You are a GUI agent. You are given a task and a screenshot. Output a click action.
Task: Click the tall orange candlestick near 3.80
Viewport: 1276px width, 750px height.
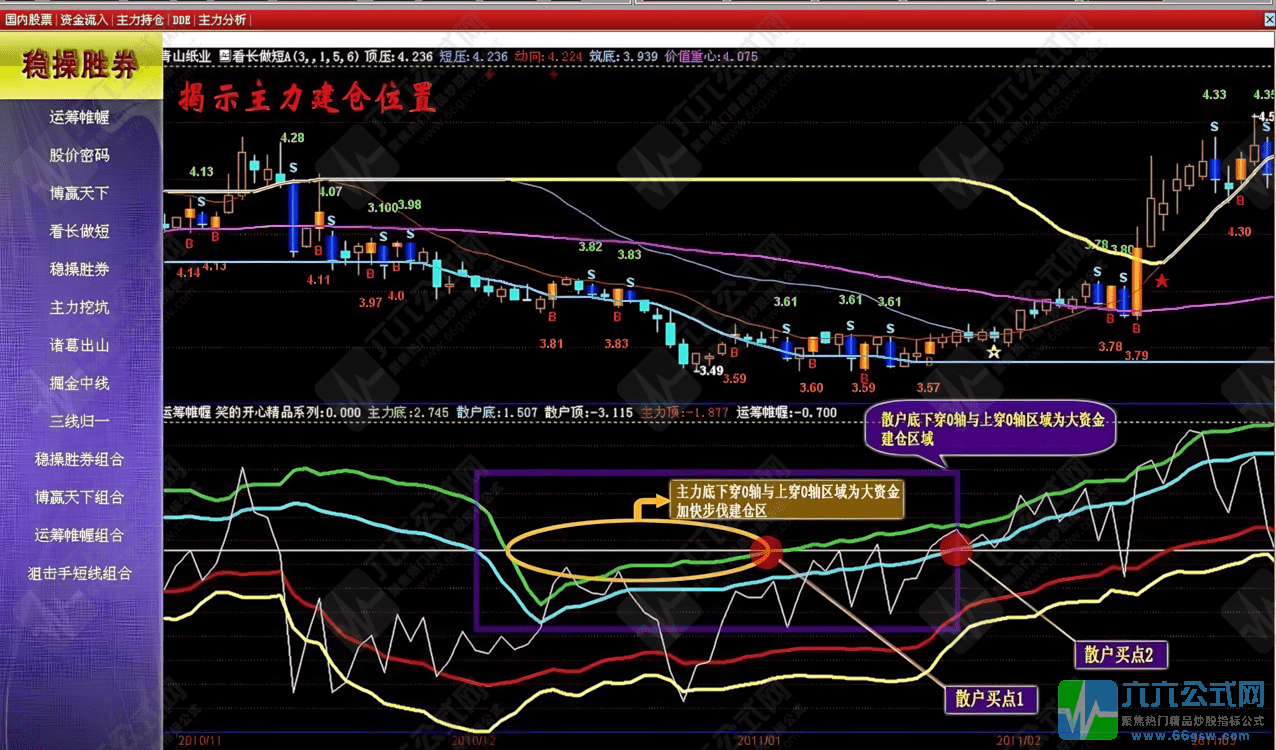tap(1137, 286)
